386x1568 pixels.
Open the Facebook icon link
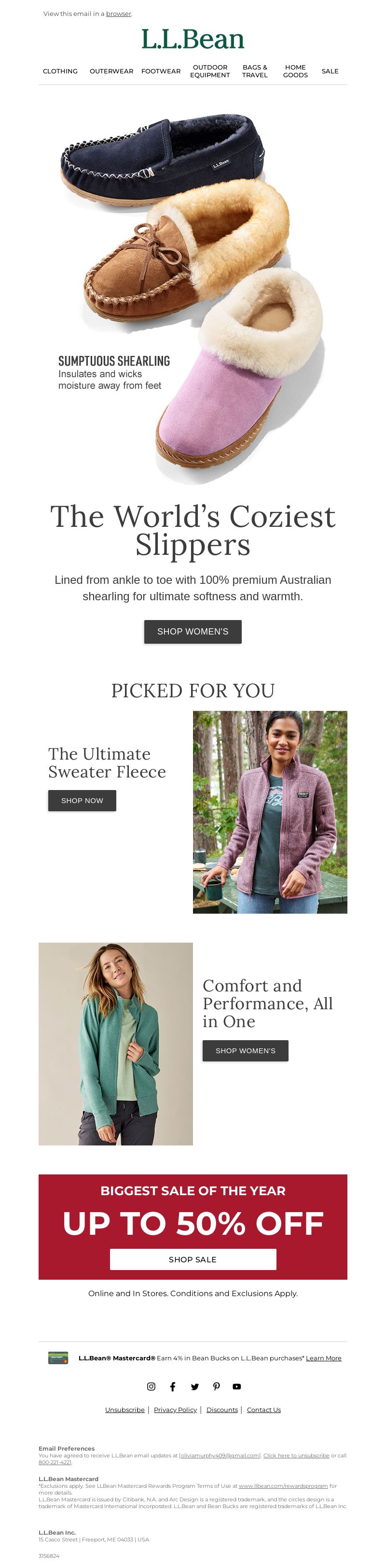tap(173, 1386)
